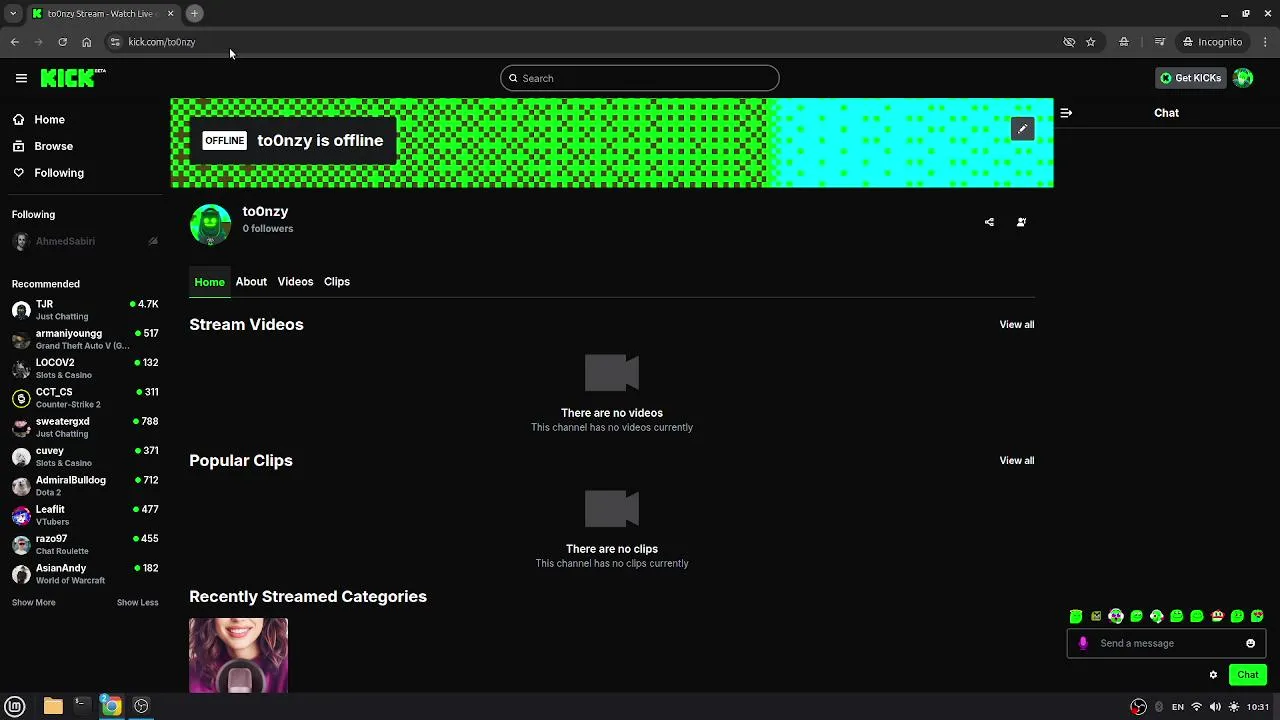Open the chat settings gear
The image size is (1280, 720).
pos(1213,675)
